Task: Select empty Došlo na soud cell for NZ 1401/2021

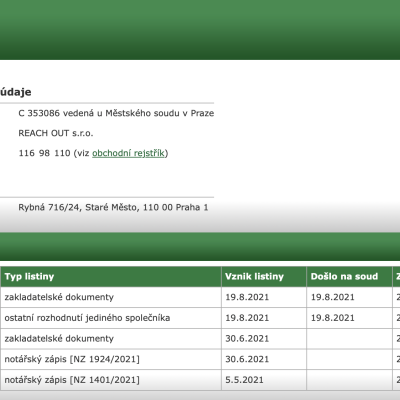Action: pyautogui.click(x=349, y=380)
